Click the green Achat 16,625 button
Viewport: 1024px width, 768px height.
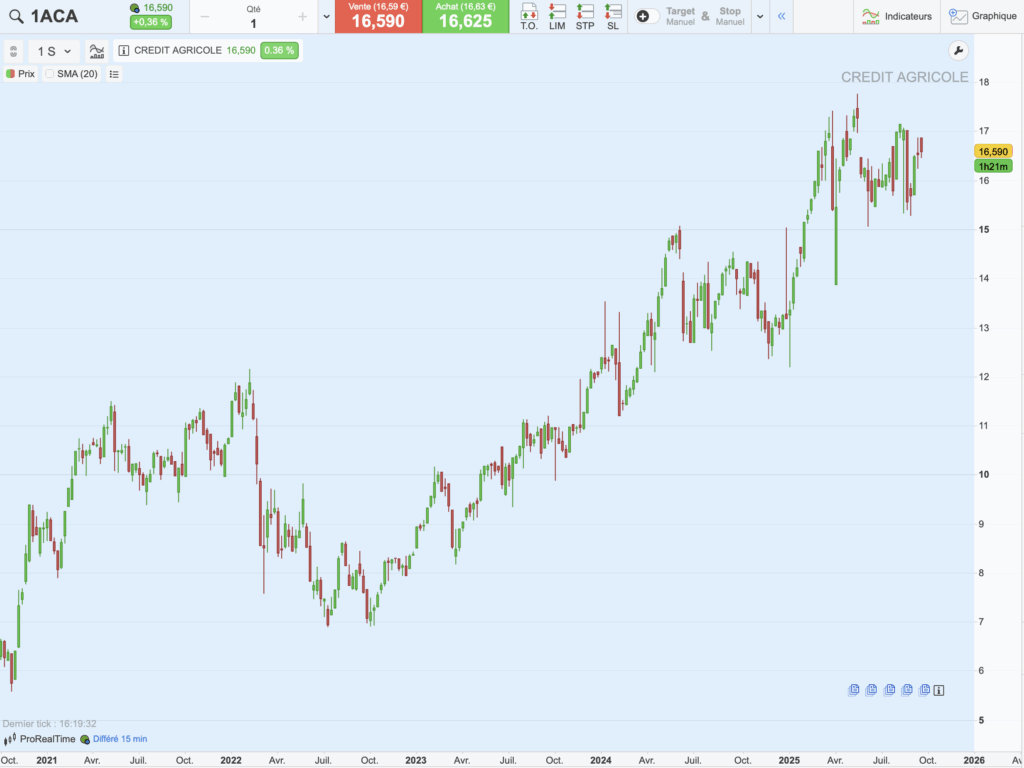[465, 16]
